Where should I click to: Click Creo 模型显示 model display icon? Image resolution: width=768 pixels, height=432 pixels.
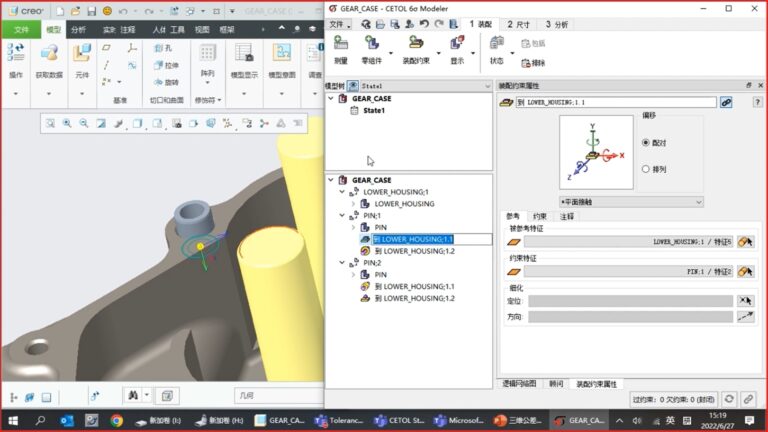[x=244, y=53]
